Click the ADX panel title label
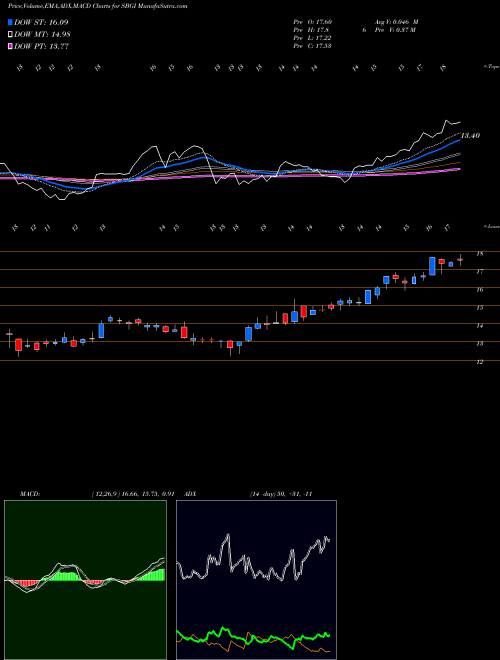 191,494
